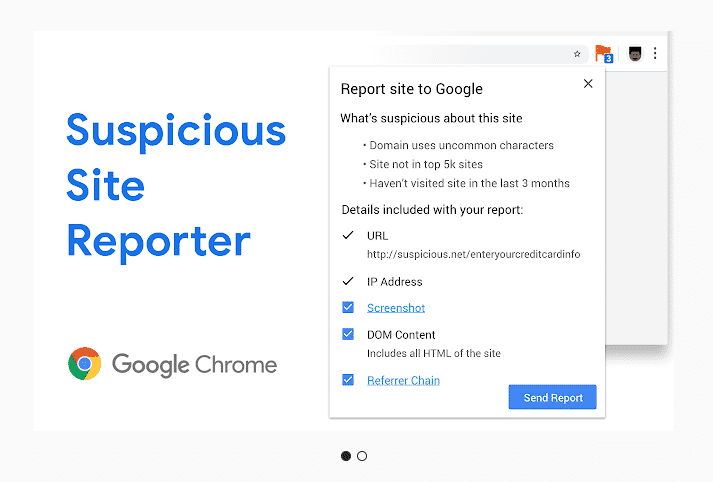713x482 pixels.
Task: Click 'Includes all HTML of the site' text
Action: [434, 353]
